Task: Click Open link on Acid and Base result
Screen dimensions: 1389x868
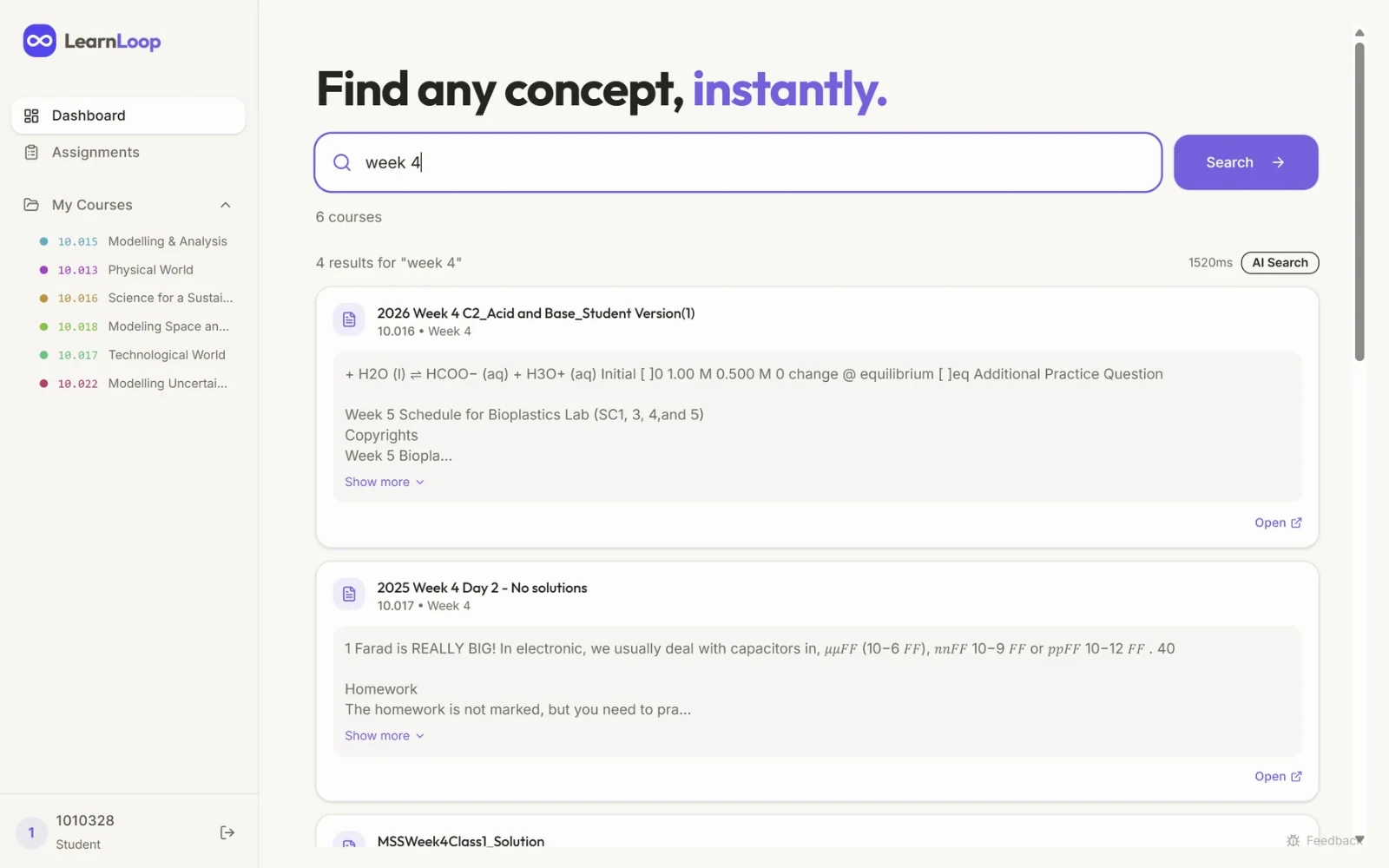Action: (x=1278, y=523)
